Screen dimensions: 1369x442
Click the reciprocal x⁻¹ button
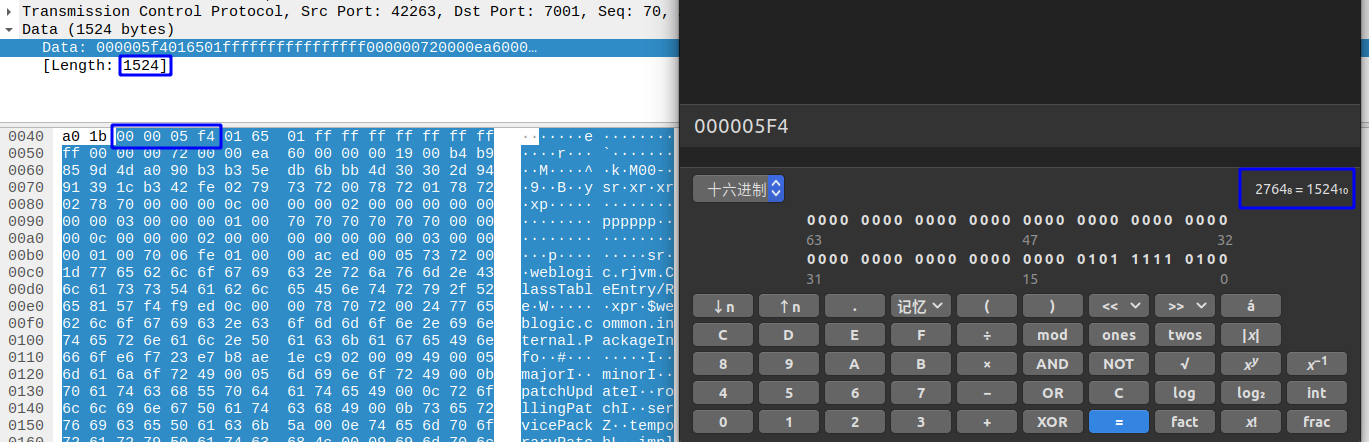1316,364
